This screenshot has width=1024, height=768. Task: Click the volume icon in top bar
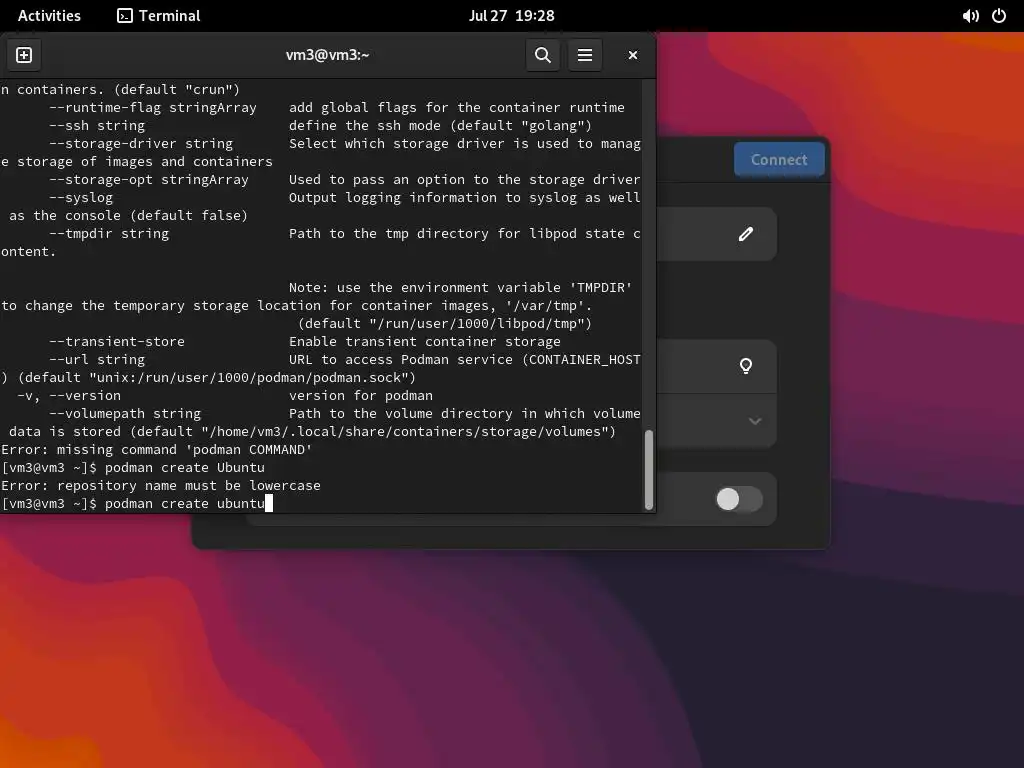point(970,16)
